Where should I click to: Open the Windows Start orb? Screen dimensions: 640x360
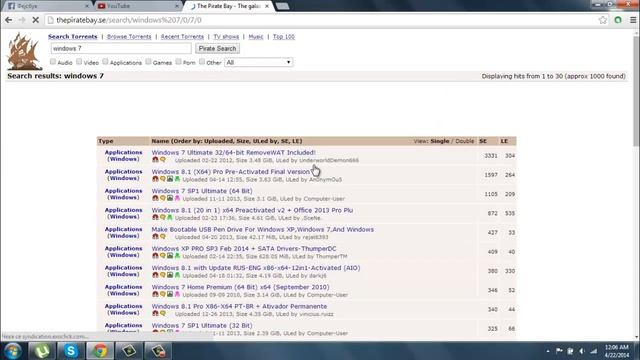click(13, 351)
